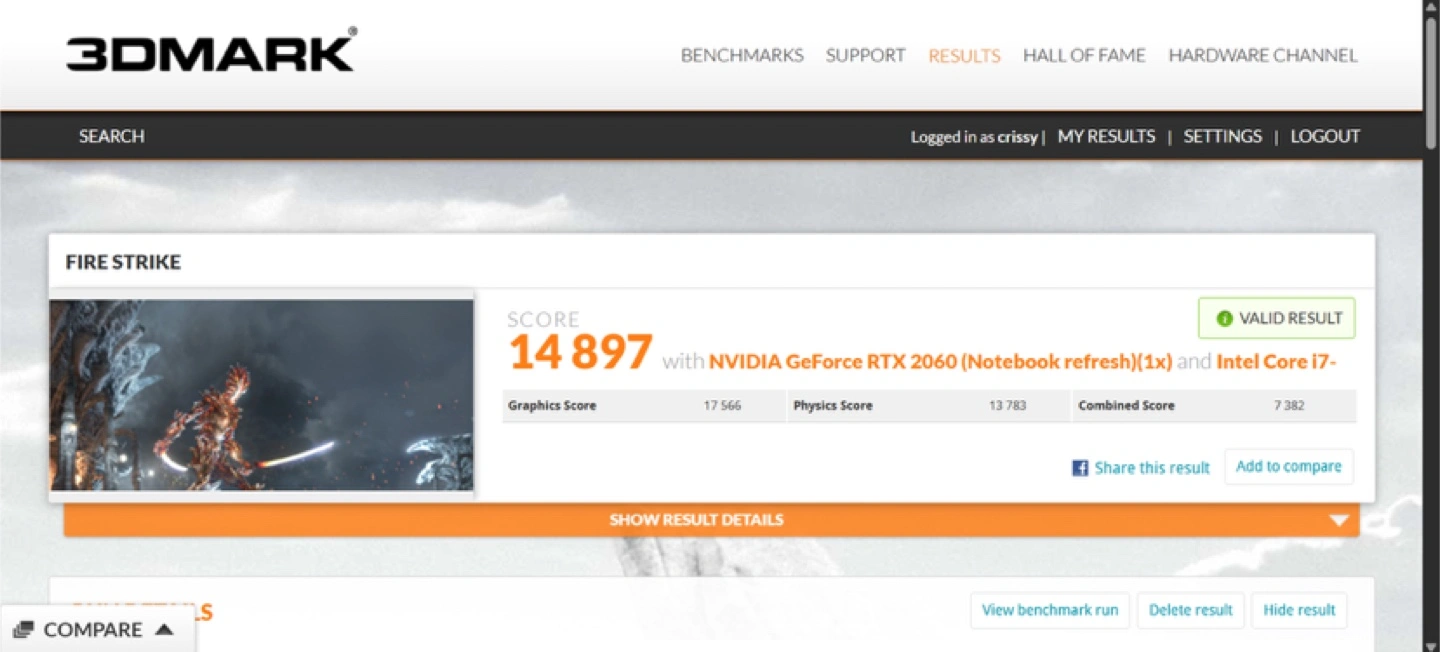Click the 3DMARK logo

tap(211, 50)
